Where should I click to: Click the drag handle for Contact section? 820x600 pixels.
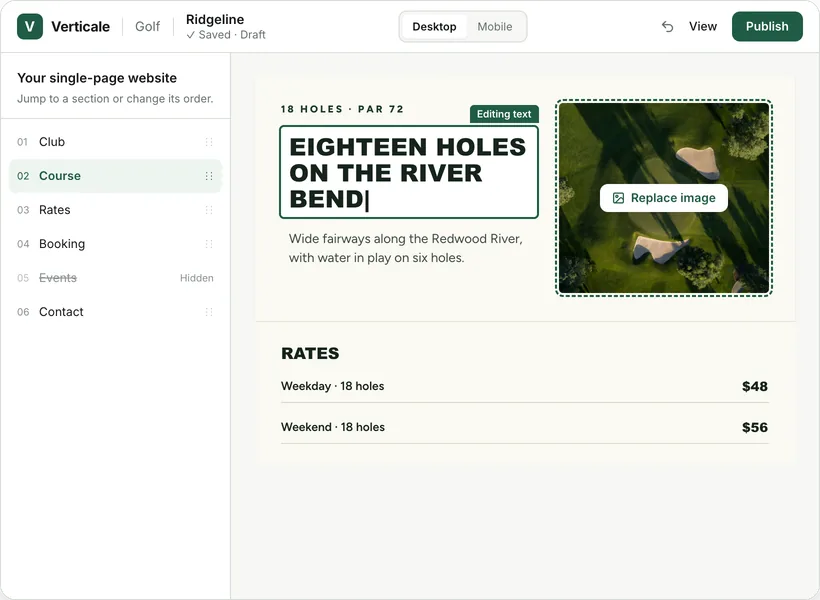[209, 312]
